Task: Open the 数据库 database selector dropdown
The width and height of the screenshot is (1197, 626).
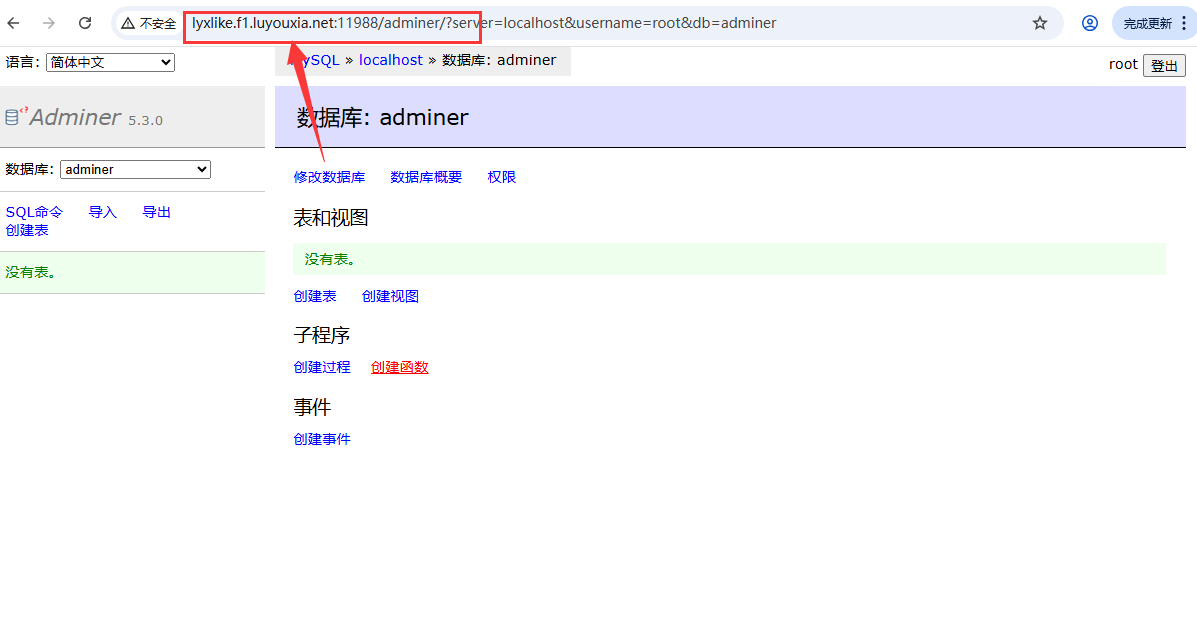Action: (x=135, y=169)
